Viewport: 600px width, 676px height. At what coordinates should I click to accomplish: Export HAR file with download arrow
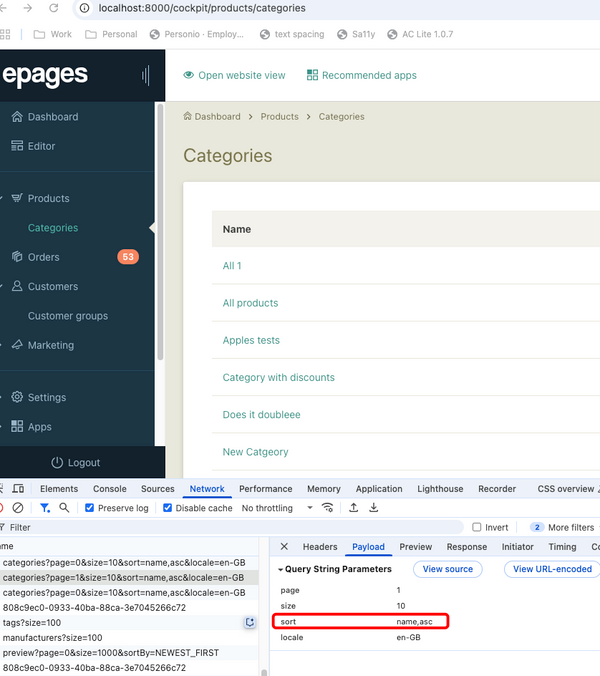point(373,507)
